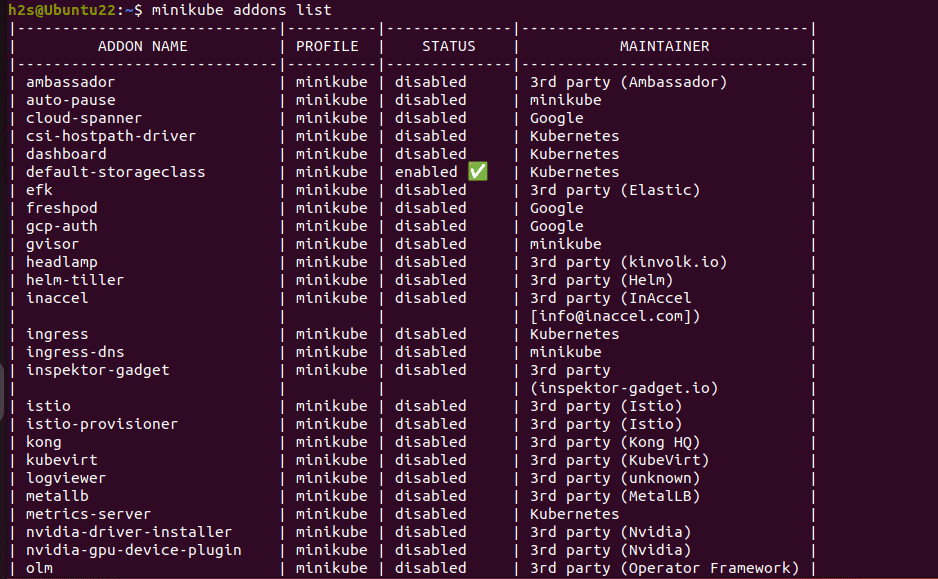Click the '[info@inaccel.com])' maintainer text
Screen dimensions: 938x579
click(x=615, y=316)
